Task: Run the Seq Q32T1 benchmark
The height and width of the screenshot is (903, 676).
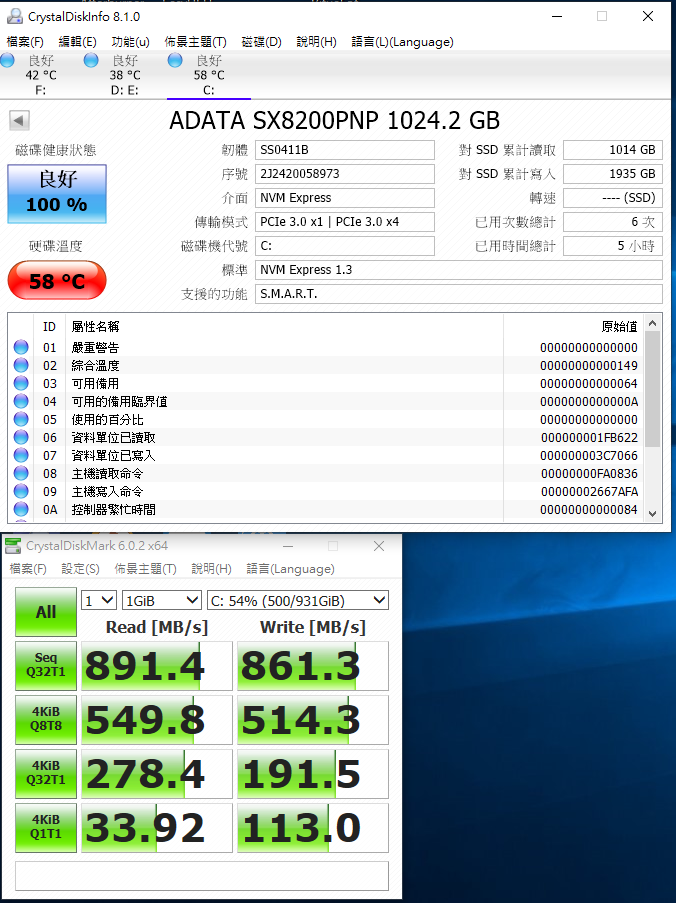Action: tap(46, 666)
